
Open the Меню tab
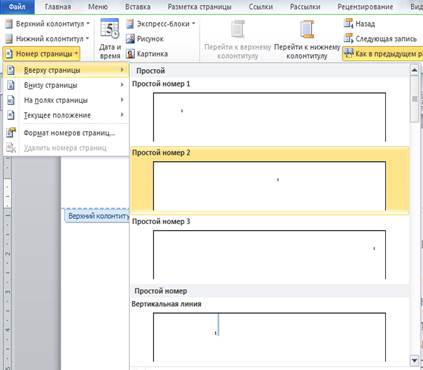click(x=98, y=7)
